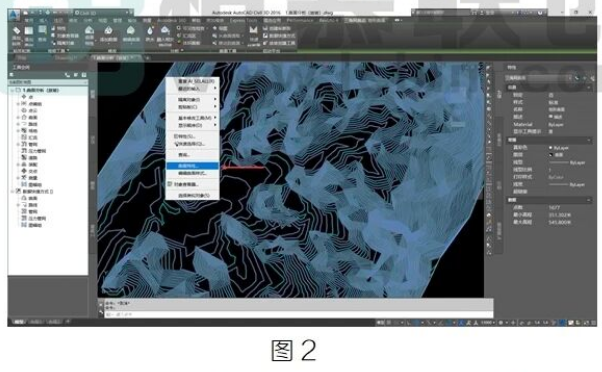Choose 编辑曲面样式 in the context menu
The width and height of the screenshot is (602, 372).
point(192,174)
